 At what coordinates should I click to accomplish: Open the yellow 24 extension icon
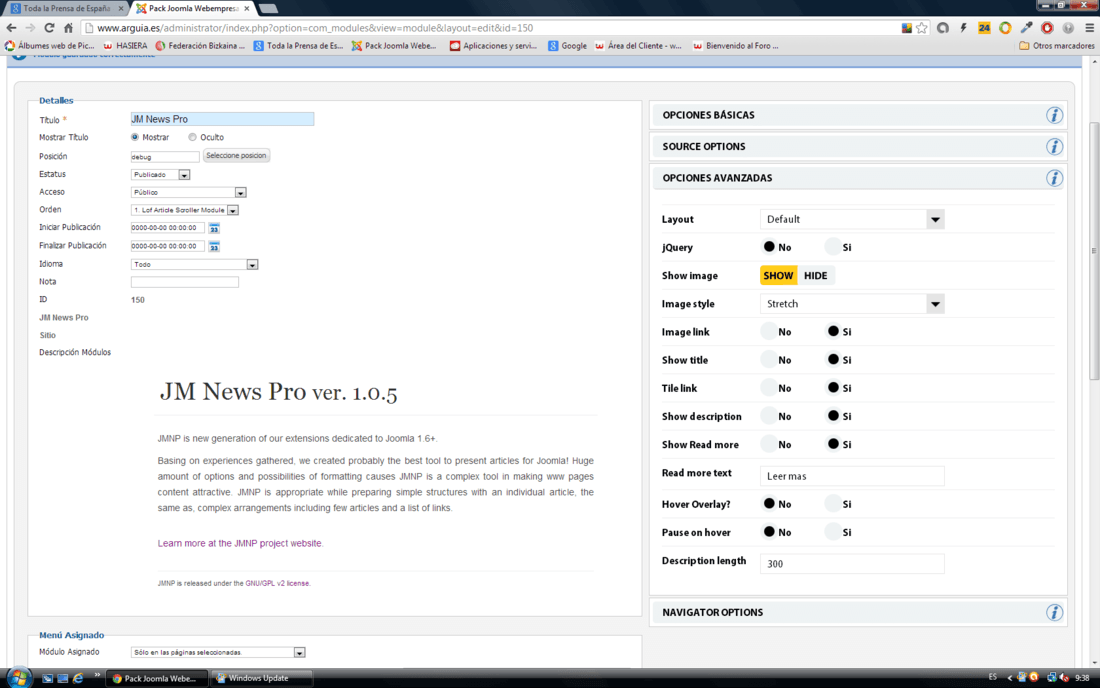984,28
